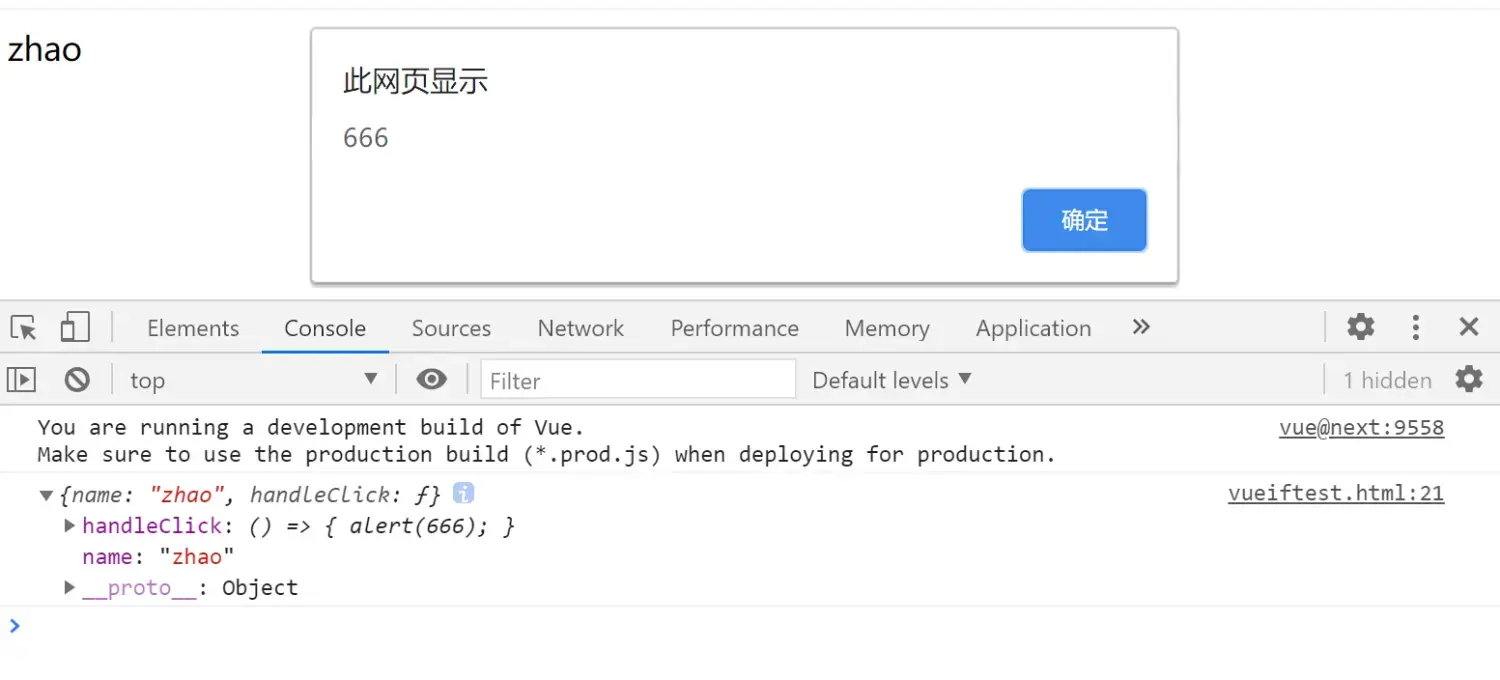Open the Default levels dropdown
The height and width of the screenshot is (680, 1500).
(x=892, y=380)
